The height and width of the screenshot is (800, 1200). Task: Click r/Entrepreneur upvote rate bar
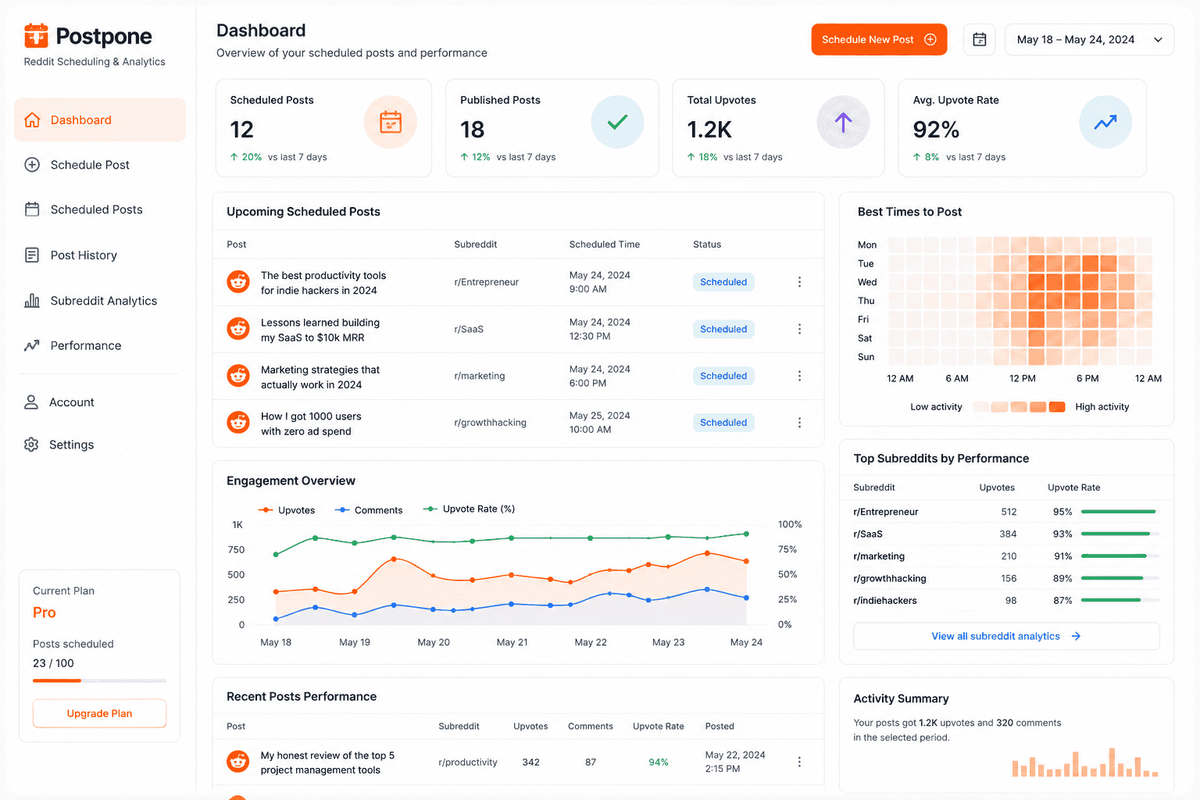click(1119, 512)
